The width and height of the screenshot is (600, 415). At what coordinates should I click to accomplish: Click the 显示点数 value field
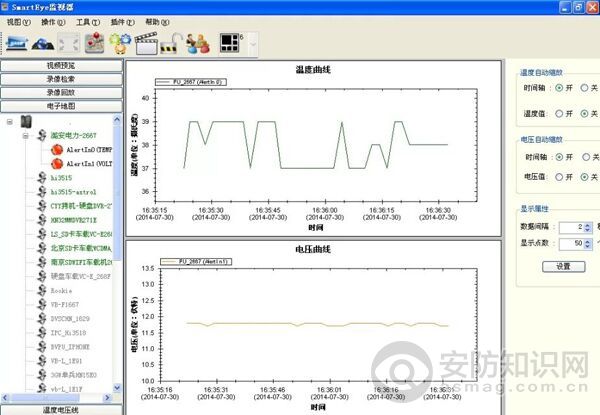pyautogui.click(x=571, y=243)
